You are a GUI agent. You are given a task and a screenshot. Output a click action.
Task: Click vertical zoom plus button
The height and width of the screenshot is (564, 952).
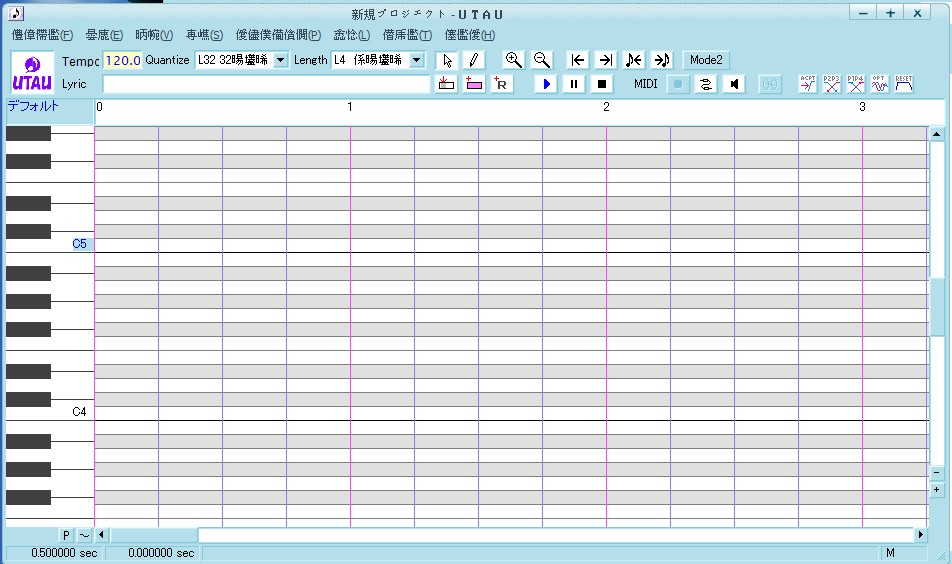937,489
